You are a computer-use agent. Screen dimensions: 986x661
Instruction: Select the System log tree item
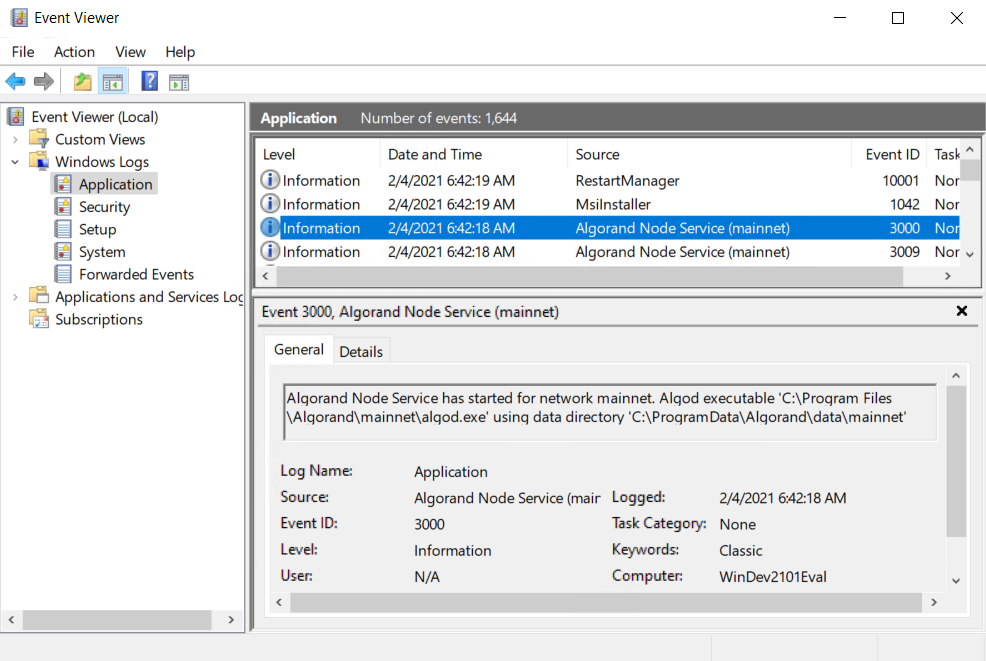[102, 252]
